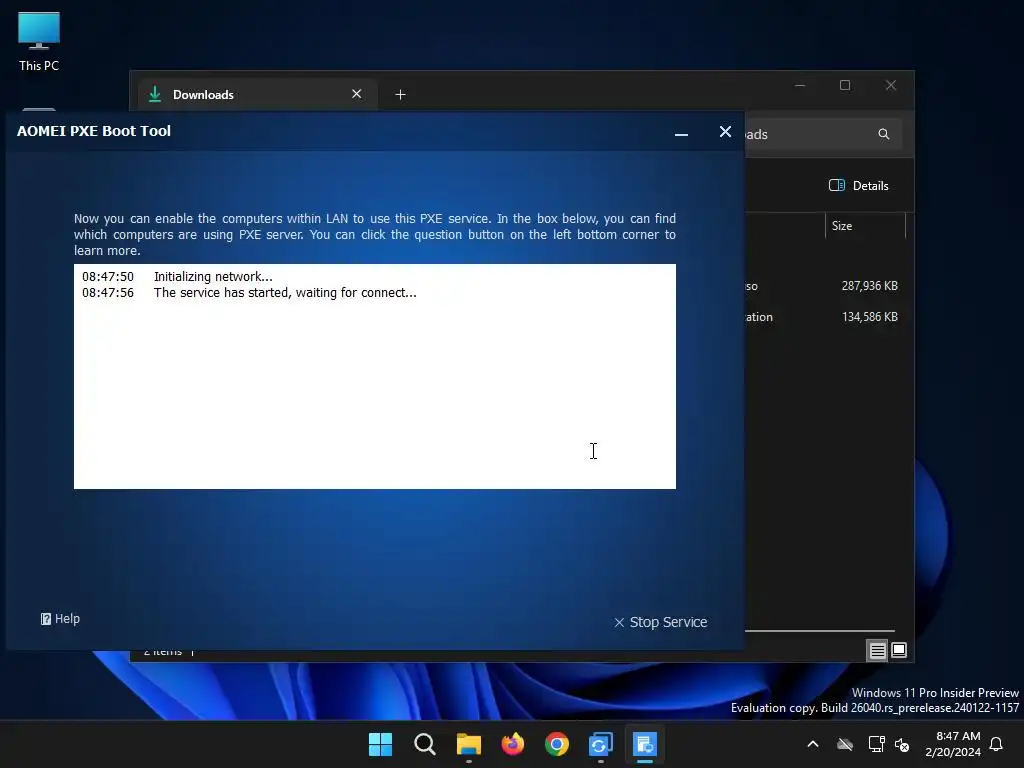Open the AOMEI backup app in the taskbar
This screenshot has height=768, width=1024.
click(x=601, y=744)
